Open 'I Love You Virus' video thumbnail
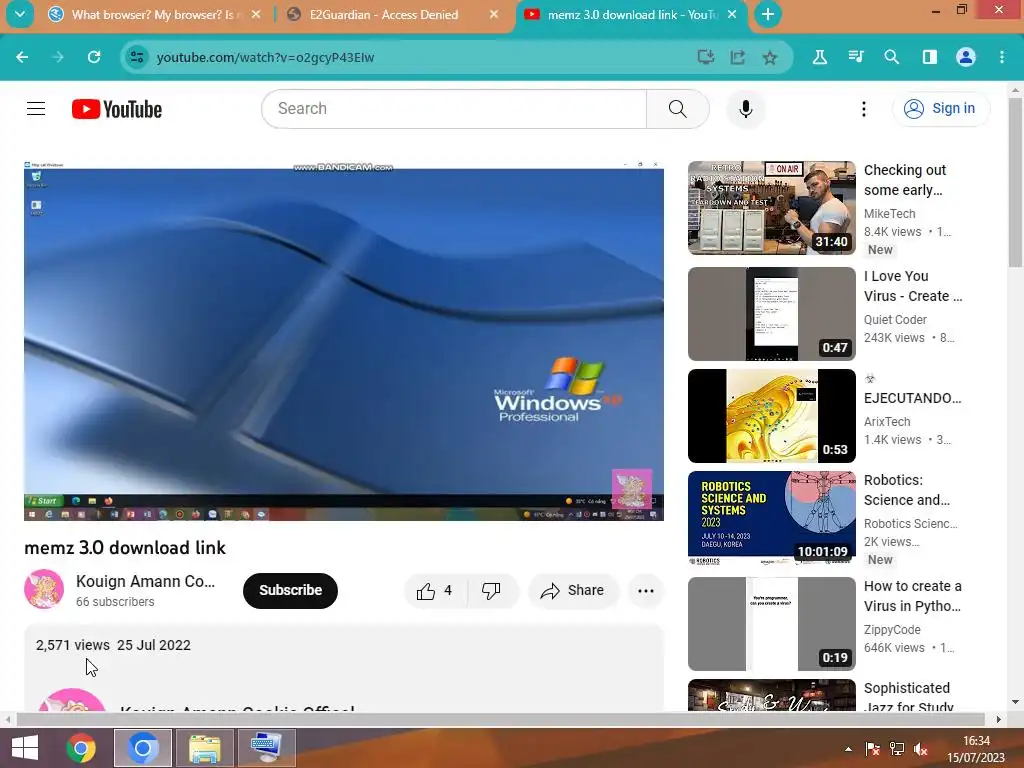The width and height of the screenshot is (1024, 768). [771, 313]
